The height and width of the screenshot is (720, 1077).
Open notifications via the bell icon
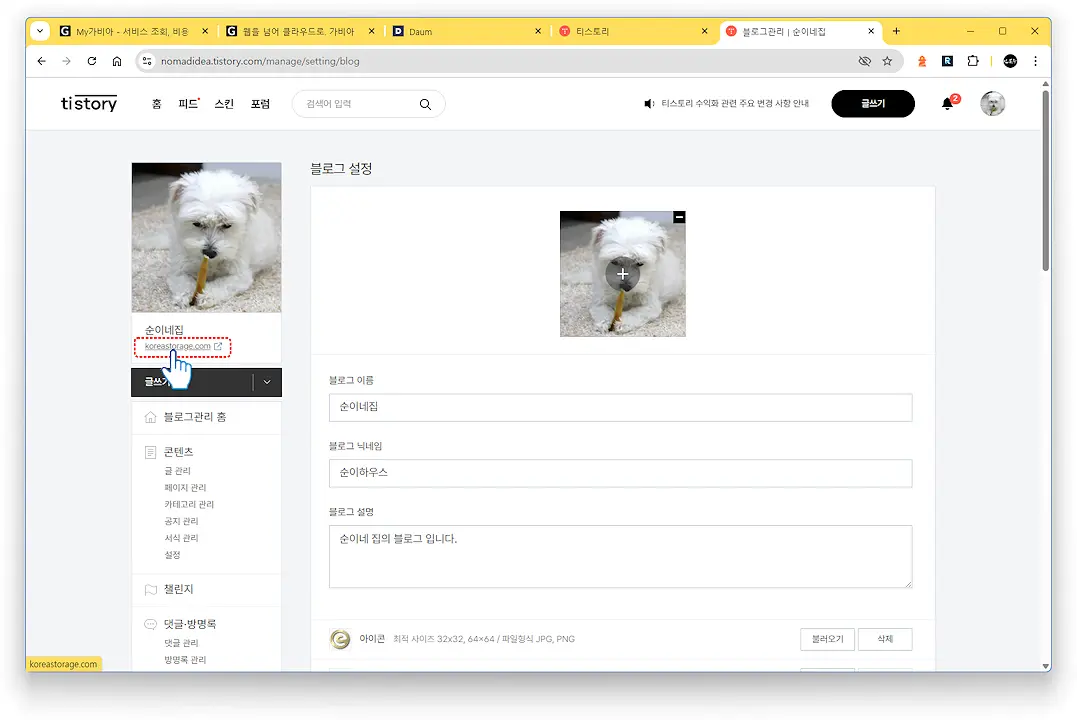click(946, 103)
